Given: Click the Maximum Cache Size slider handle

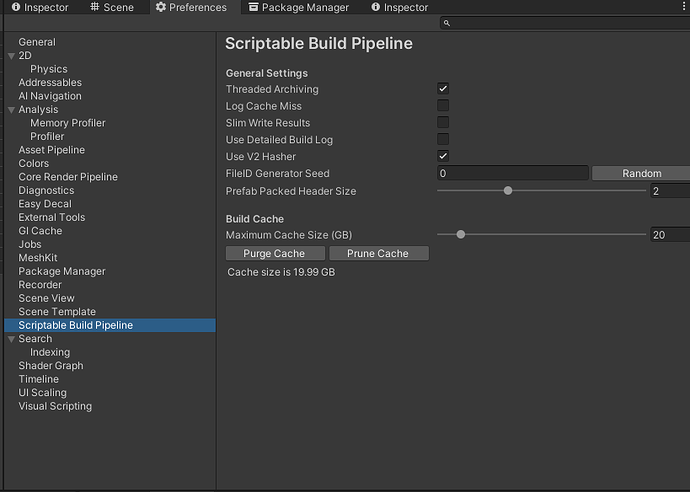Looking at the screenshot, I should (461, 235).
